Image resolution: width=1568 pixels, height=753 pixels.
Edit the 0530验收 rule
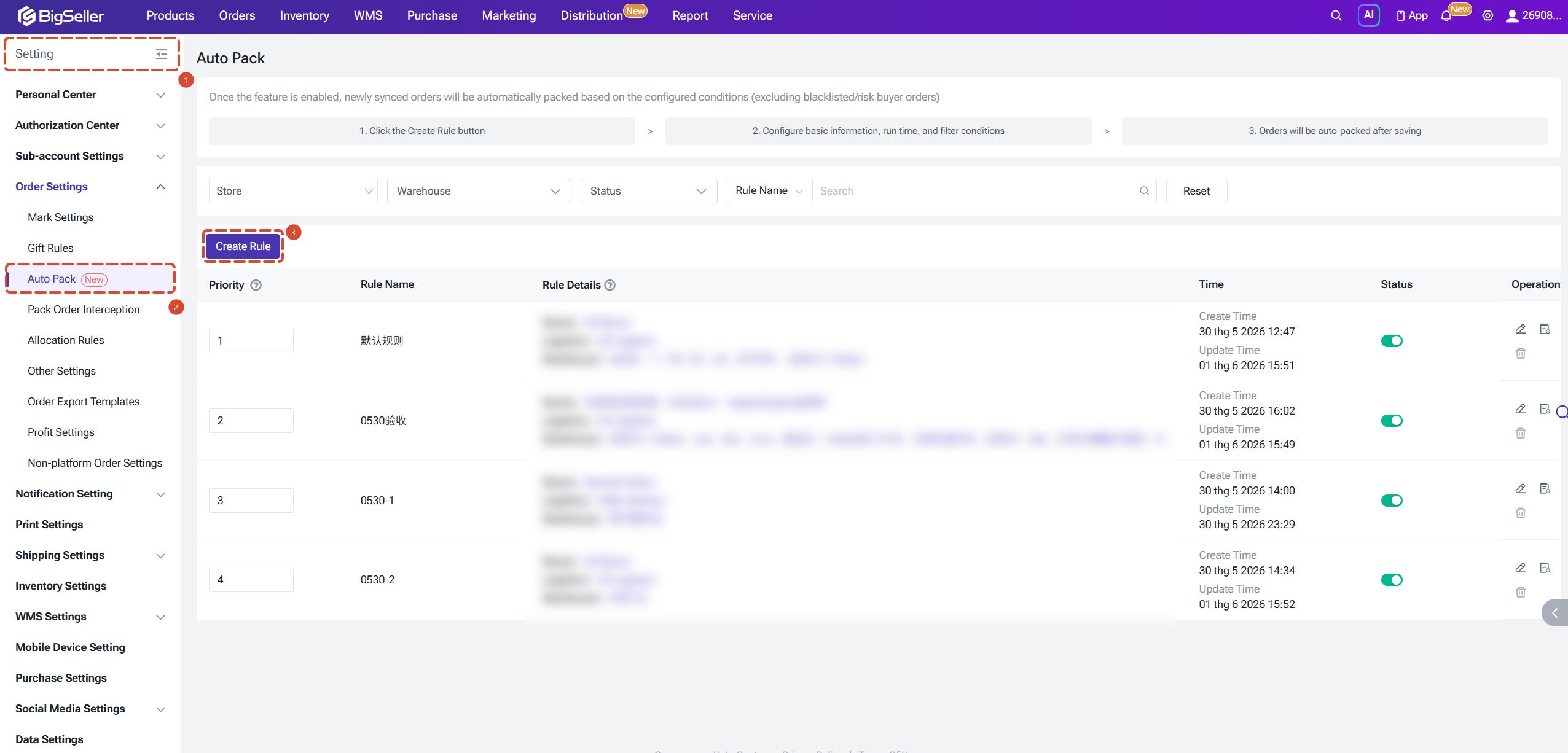pos(1520,409)
